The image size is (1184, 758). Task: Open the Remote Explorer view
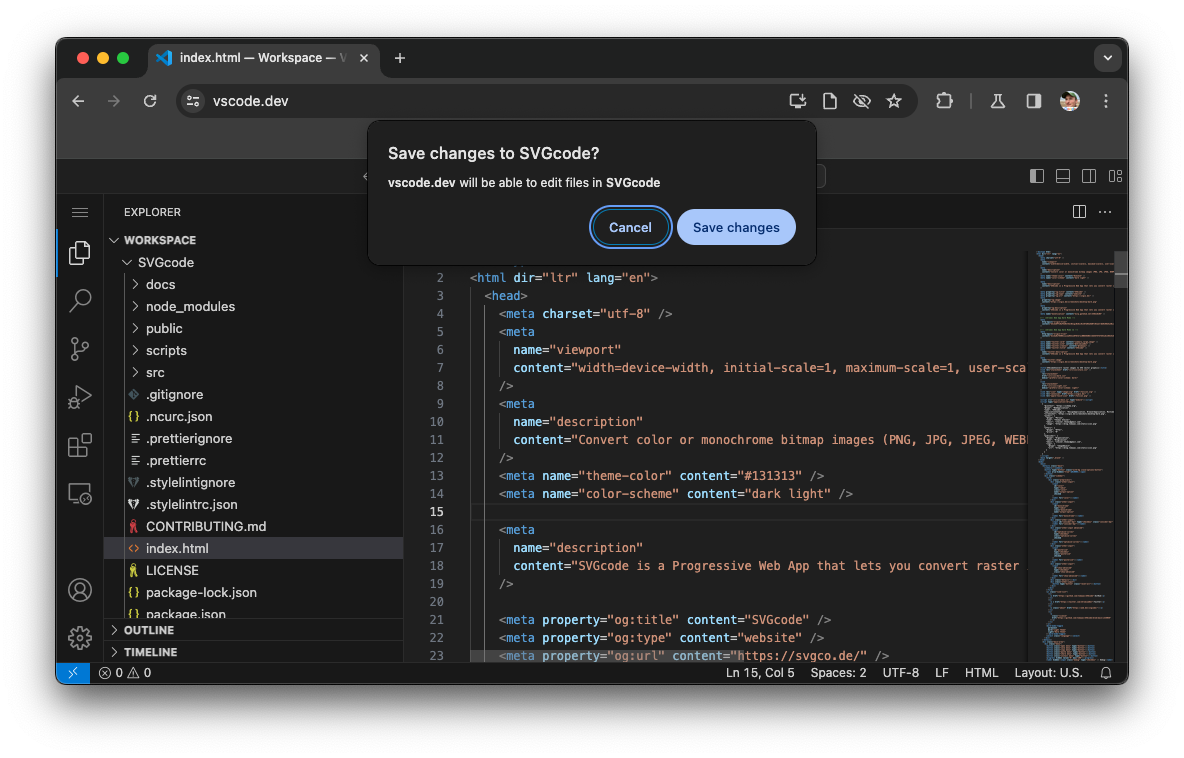(x=80, y=493)
